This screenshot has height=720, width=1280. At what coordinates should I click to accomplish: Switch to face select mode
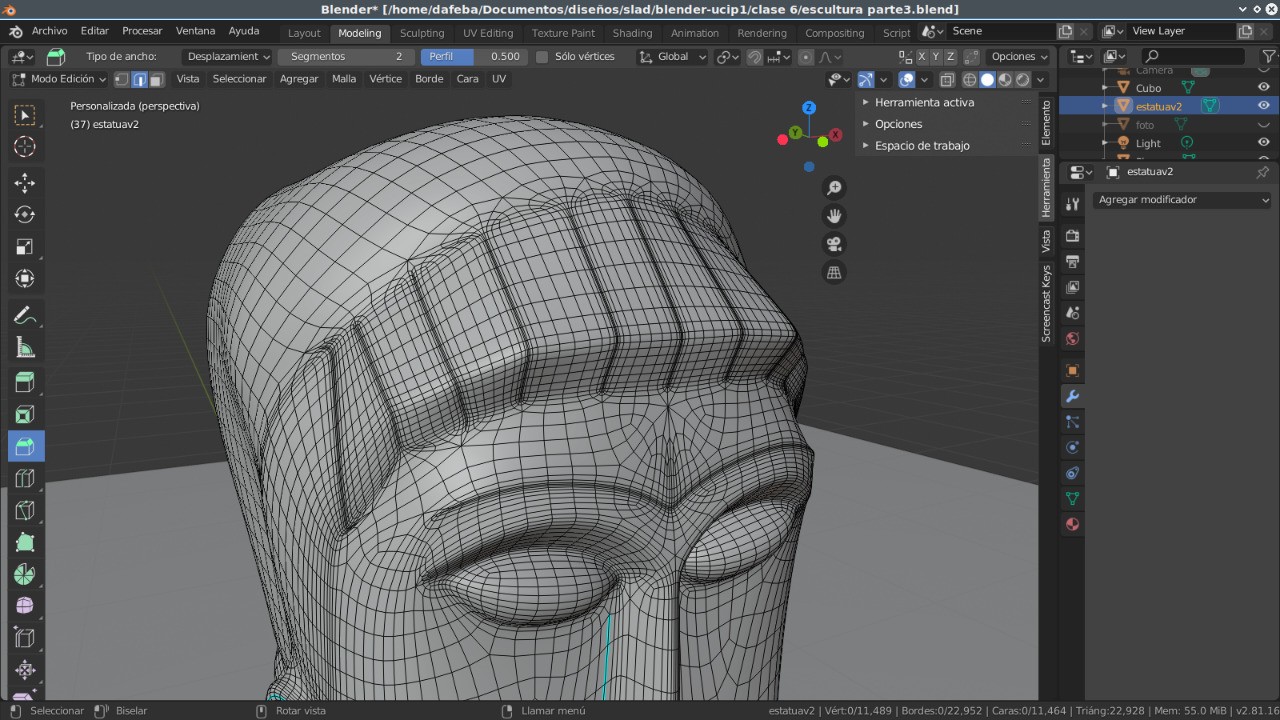pyautogui.click(x=156, y=79)
